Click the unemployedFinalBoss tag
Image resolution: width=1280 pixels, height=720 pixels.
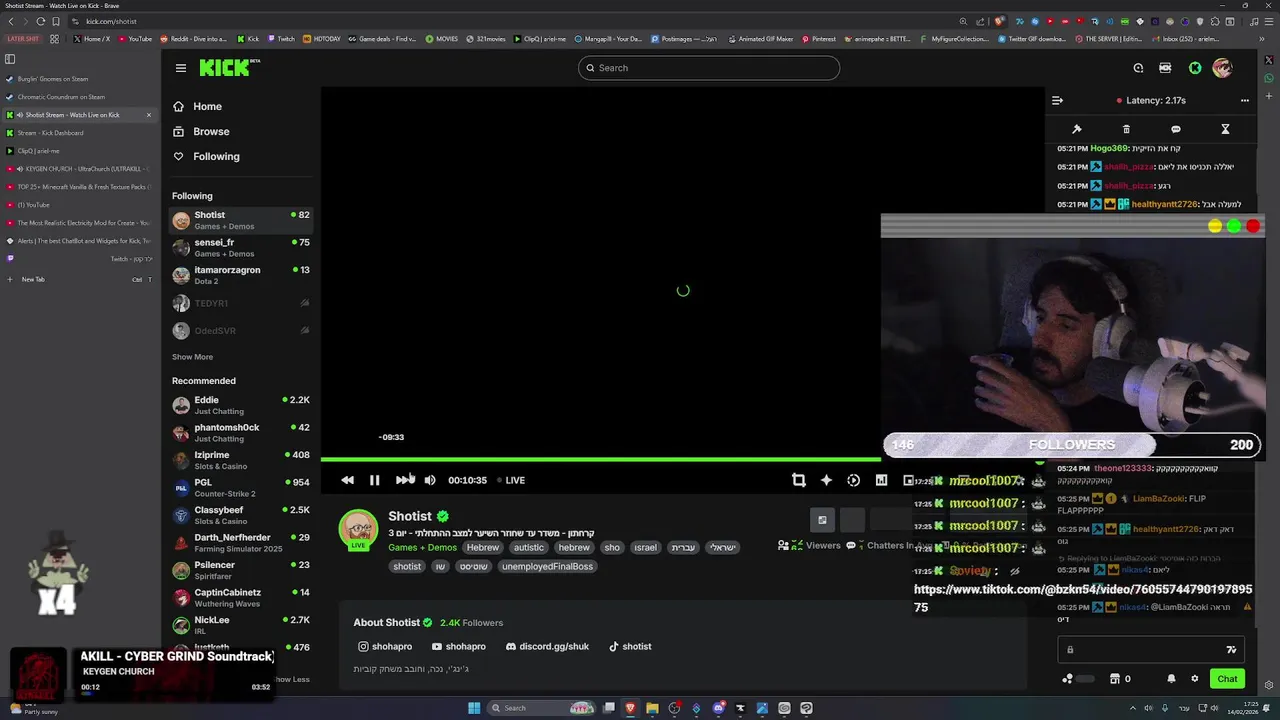click(547, 566)
